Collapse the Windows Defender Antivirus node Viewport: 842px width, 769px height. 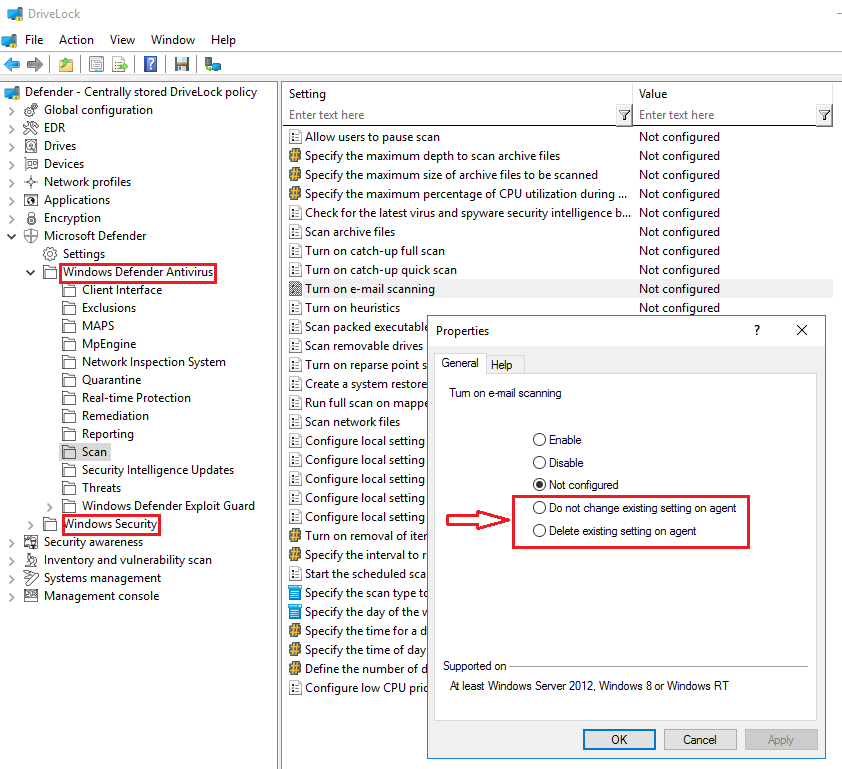pyautogui.click(x=31, y=272)
